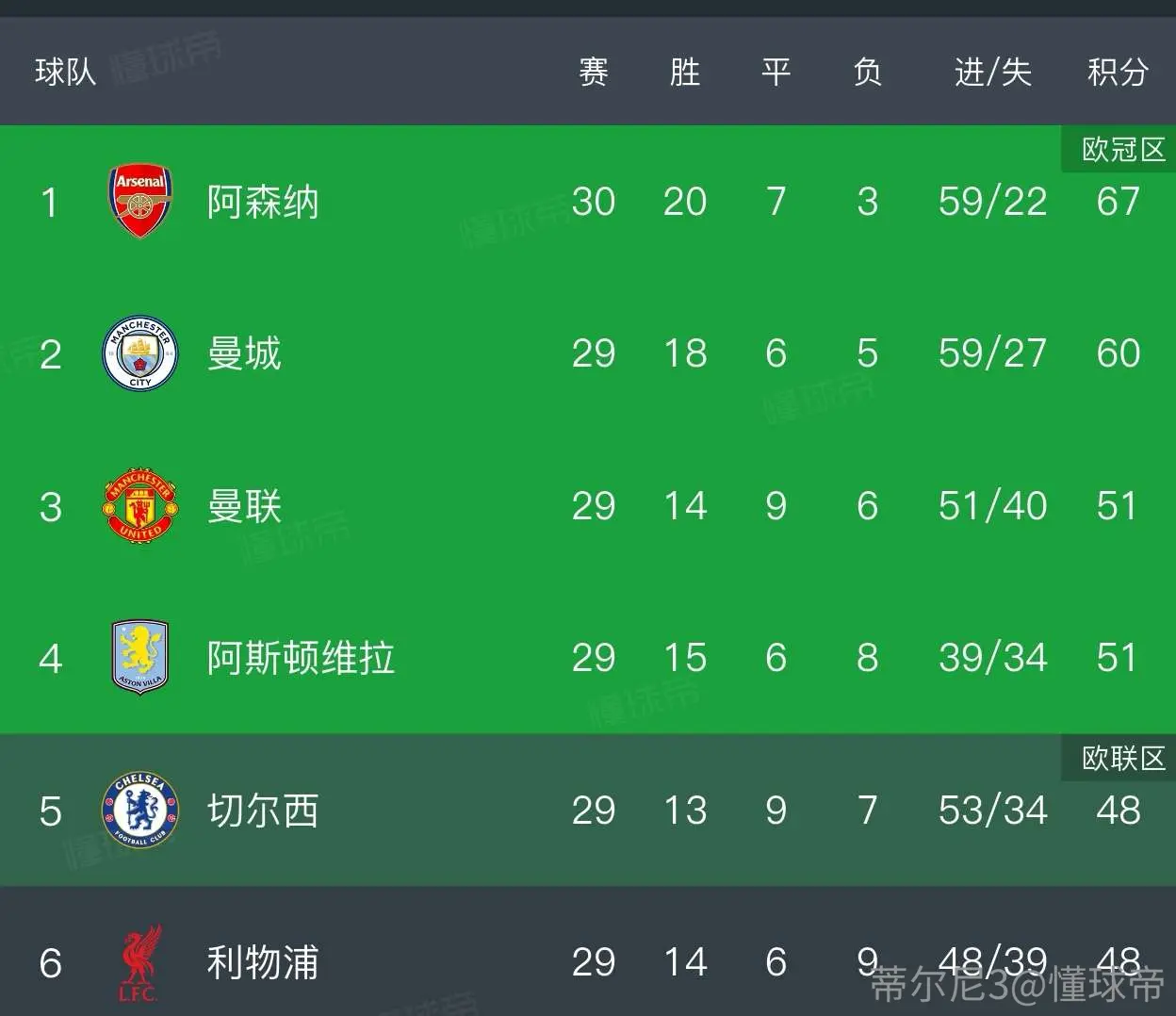Click the 球队 column header
This screenshot has width=1176, height=1016.
[65, 72]
